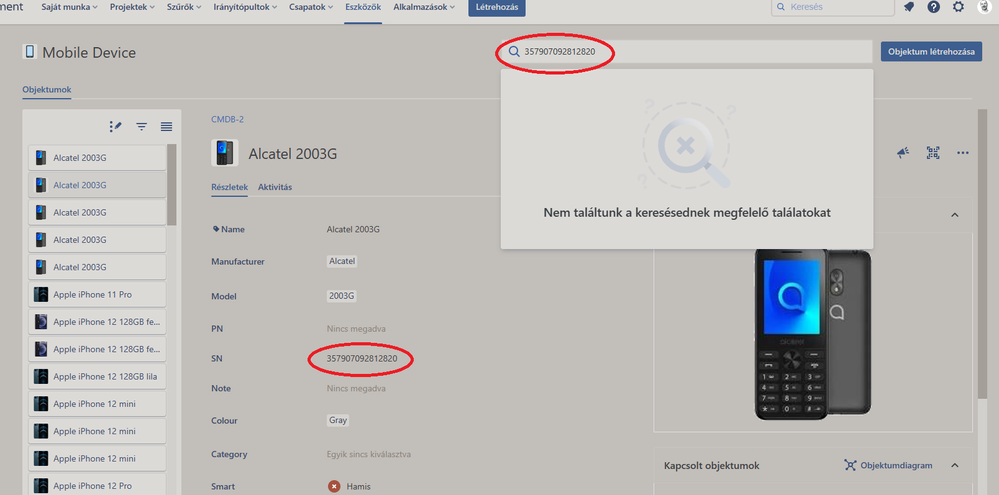This screenshot has height=495, width=999.
Task: Collapse the Kapcsolt objektumok section
Action: pos(954,465)
